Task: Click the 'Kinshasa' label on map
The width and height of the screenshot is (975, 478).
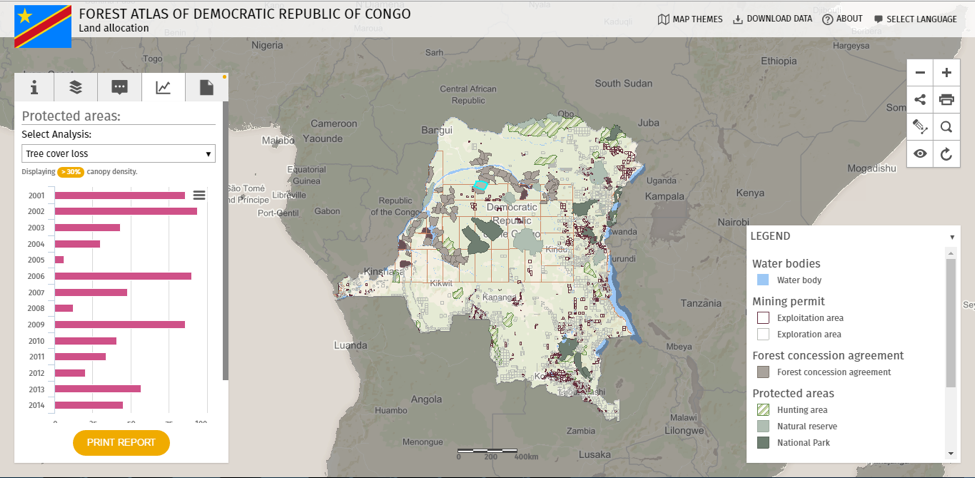Action: [x=383, y=272]
